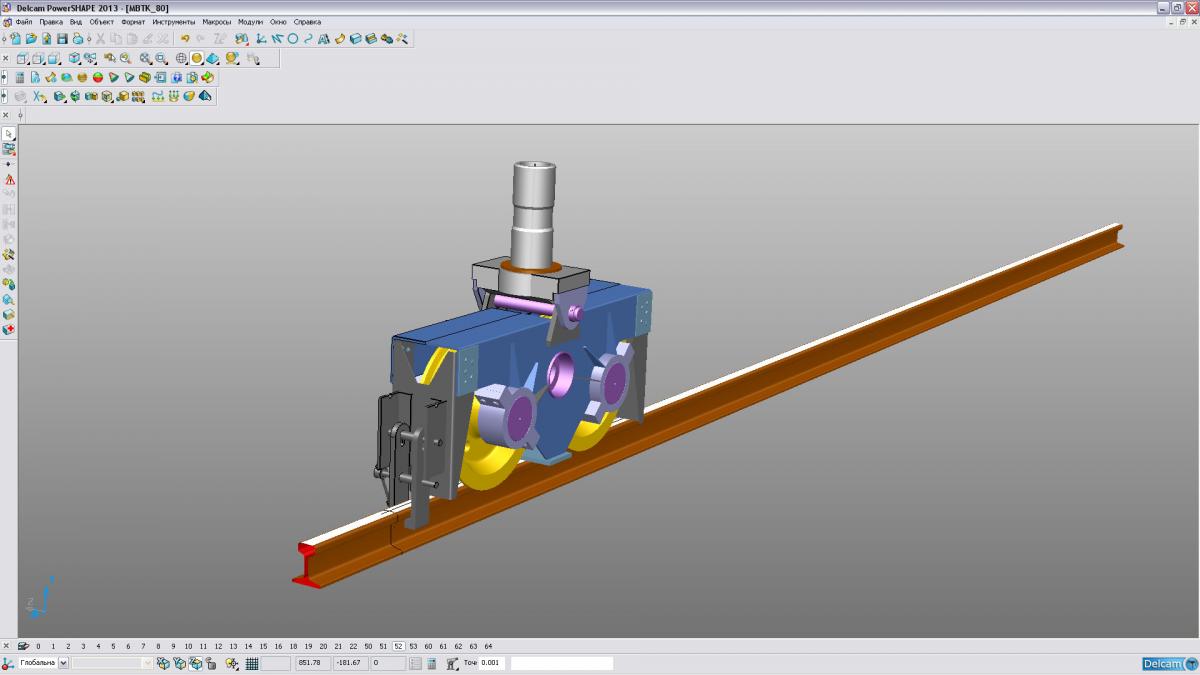Open the Объект menu
Screen dimensions: 1200x675
coord(101,21)
